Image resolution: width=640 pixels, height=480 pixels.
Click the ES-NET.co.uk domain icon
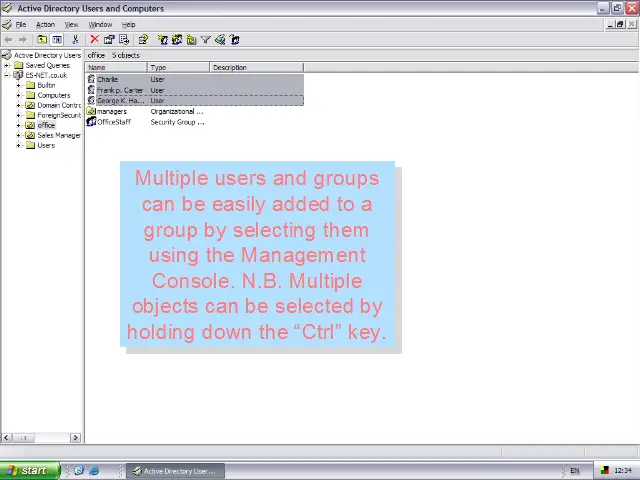pyautogui.click(x=18, y=75)
